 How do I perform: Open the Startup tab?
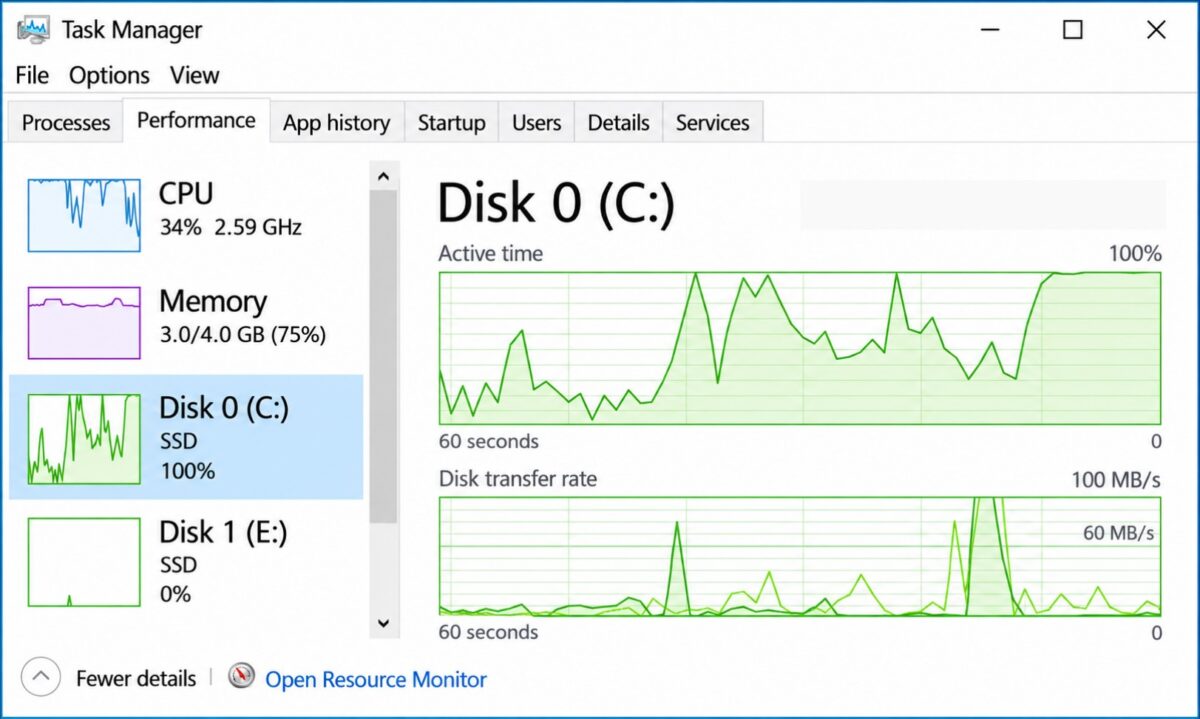[x=451, y=123]
